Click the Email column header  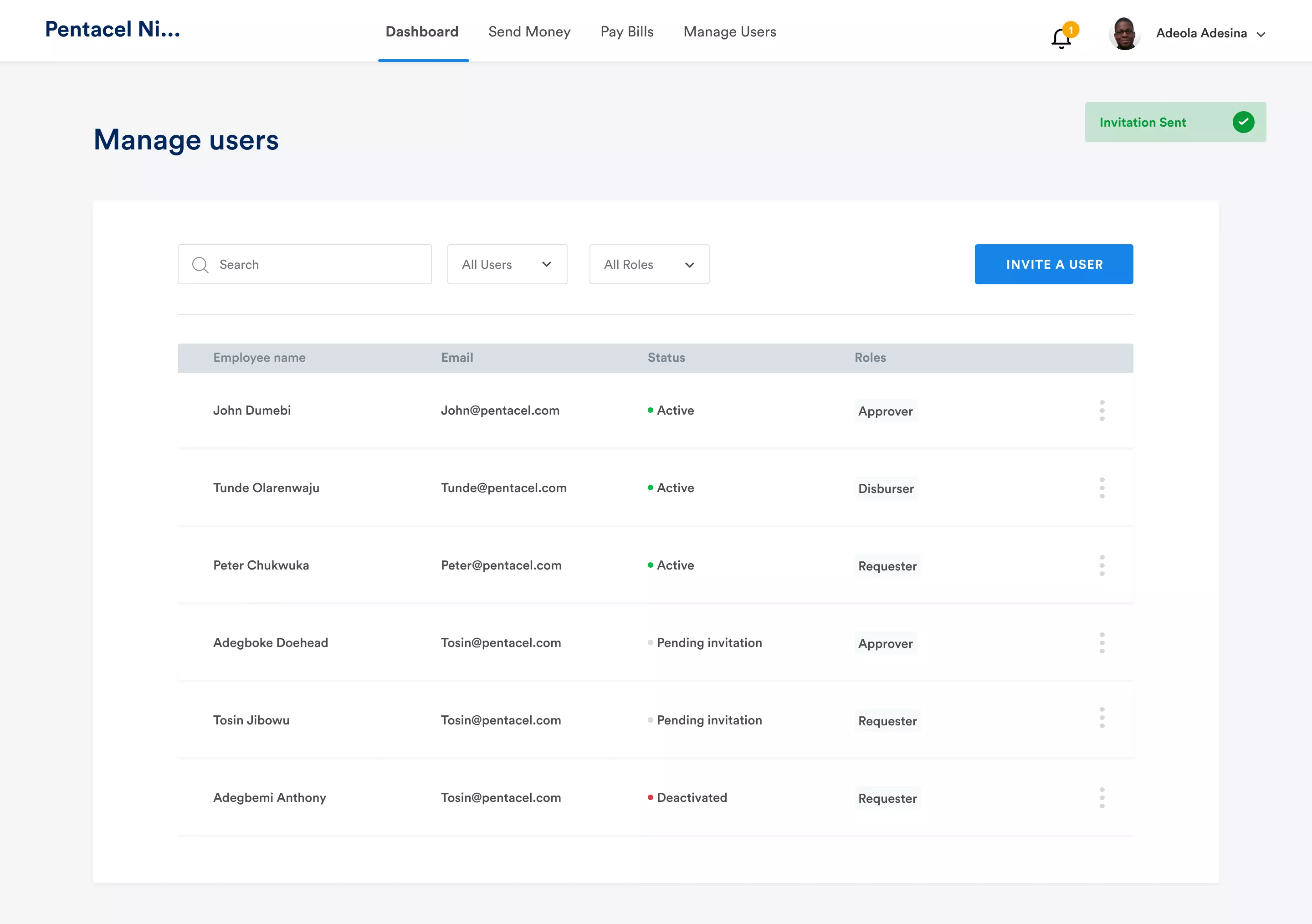[457, 358]
